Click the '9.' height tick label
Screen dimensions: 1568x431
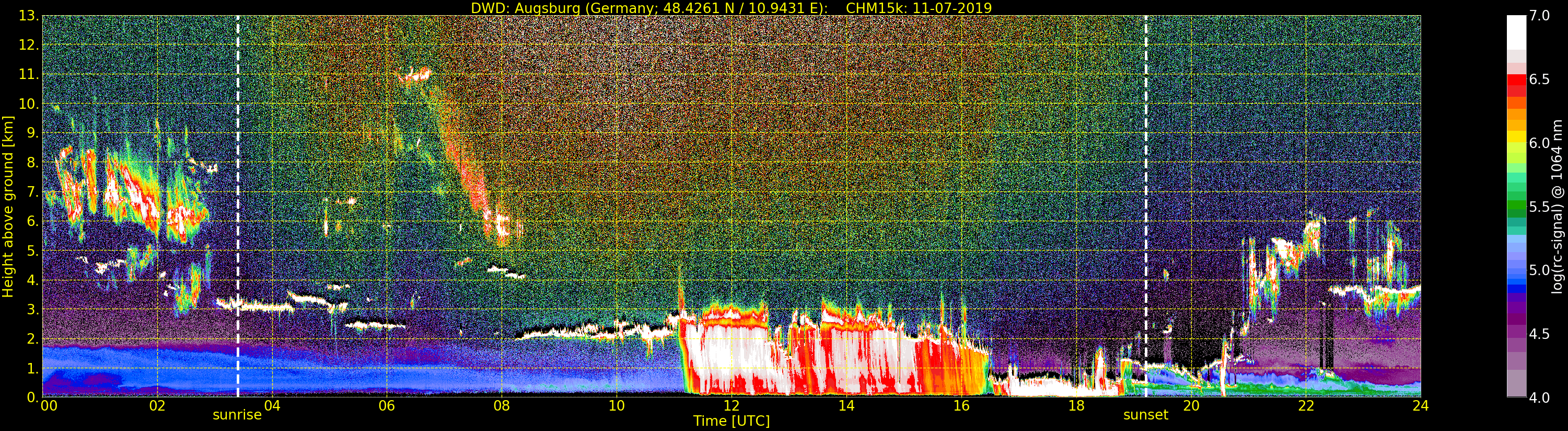(32, 133)
